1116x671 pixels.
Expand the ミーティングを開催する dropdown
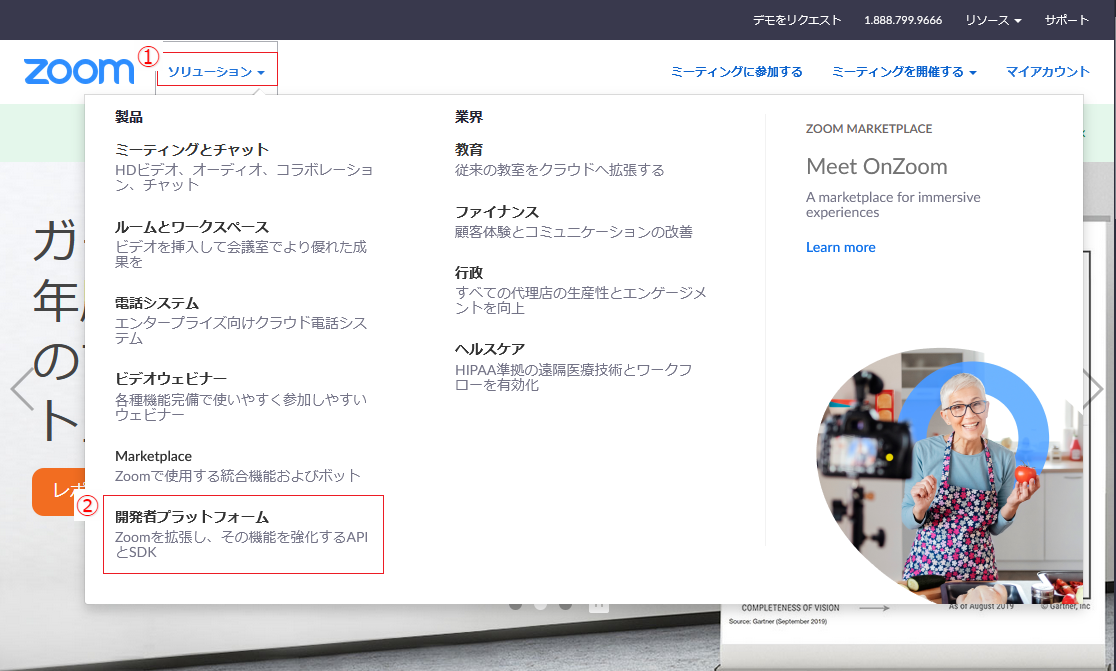903,72
